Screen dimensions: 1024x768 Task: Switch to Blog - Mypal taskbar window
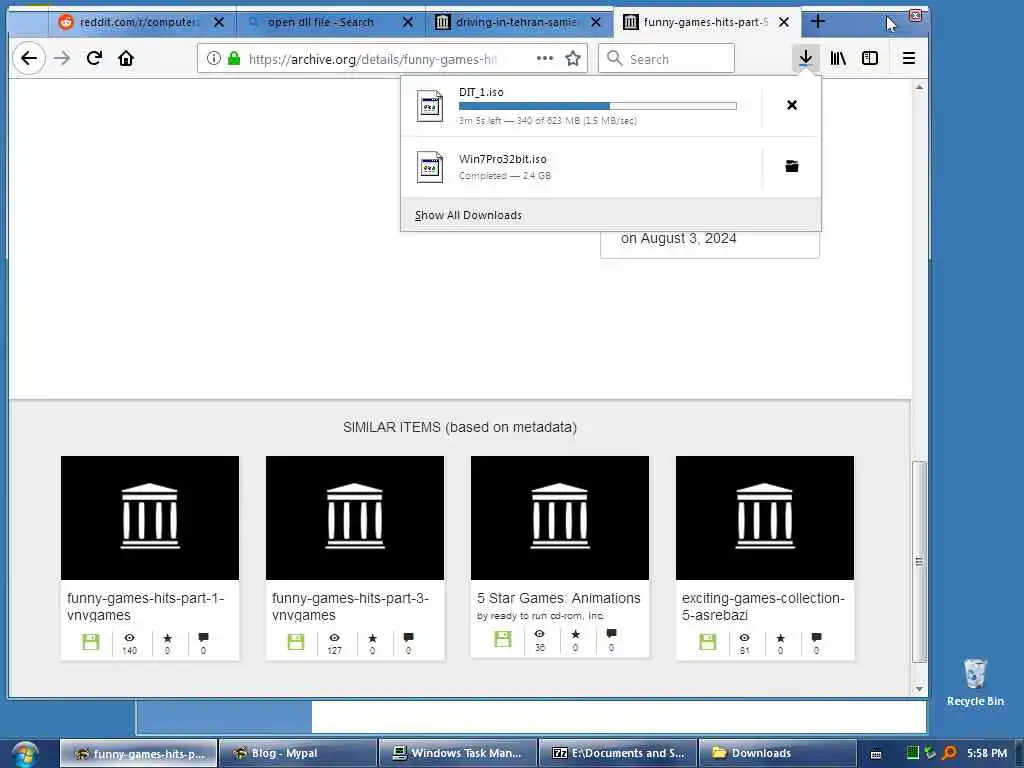pyautogui.click(x=298, y=753)
